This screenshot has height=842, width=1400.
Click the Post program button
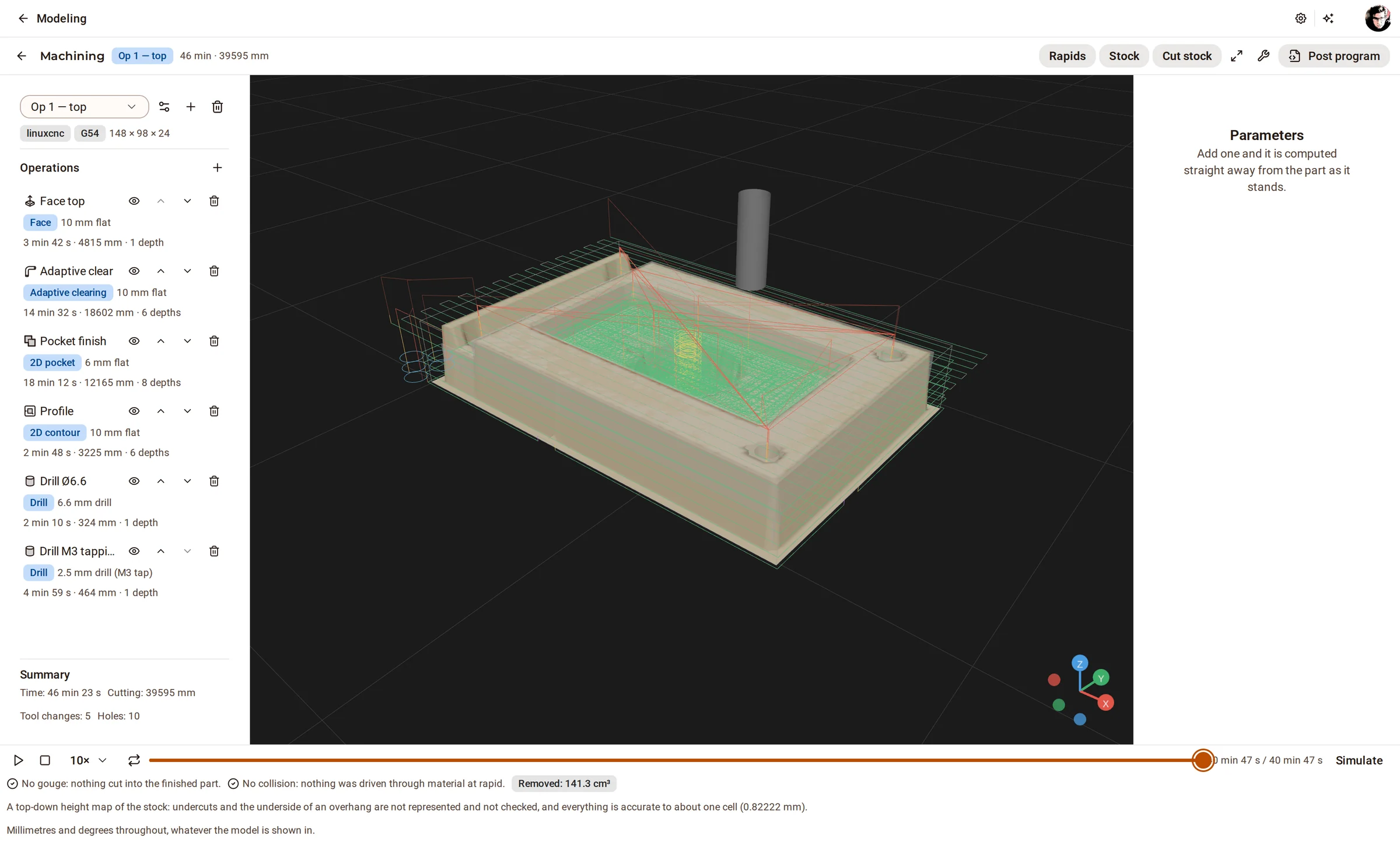pos(1334,56)
